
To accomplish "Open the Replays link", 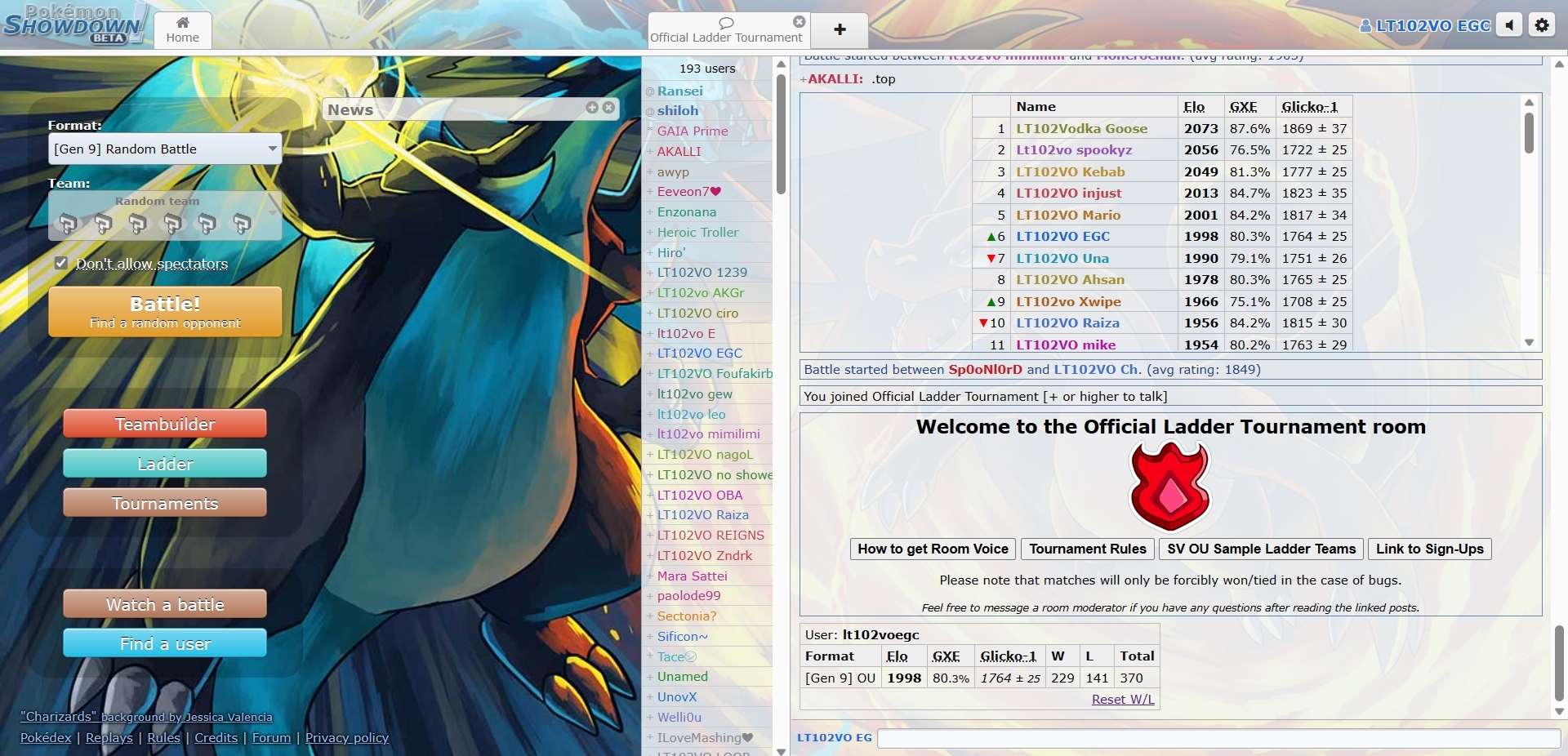I will [x=109, y=737].
